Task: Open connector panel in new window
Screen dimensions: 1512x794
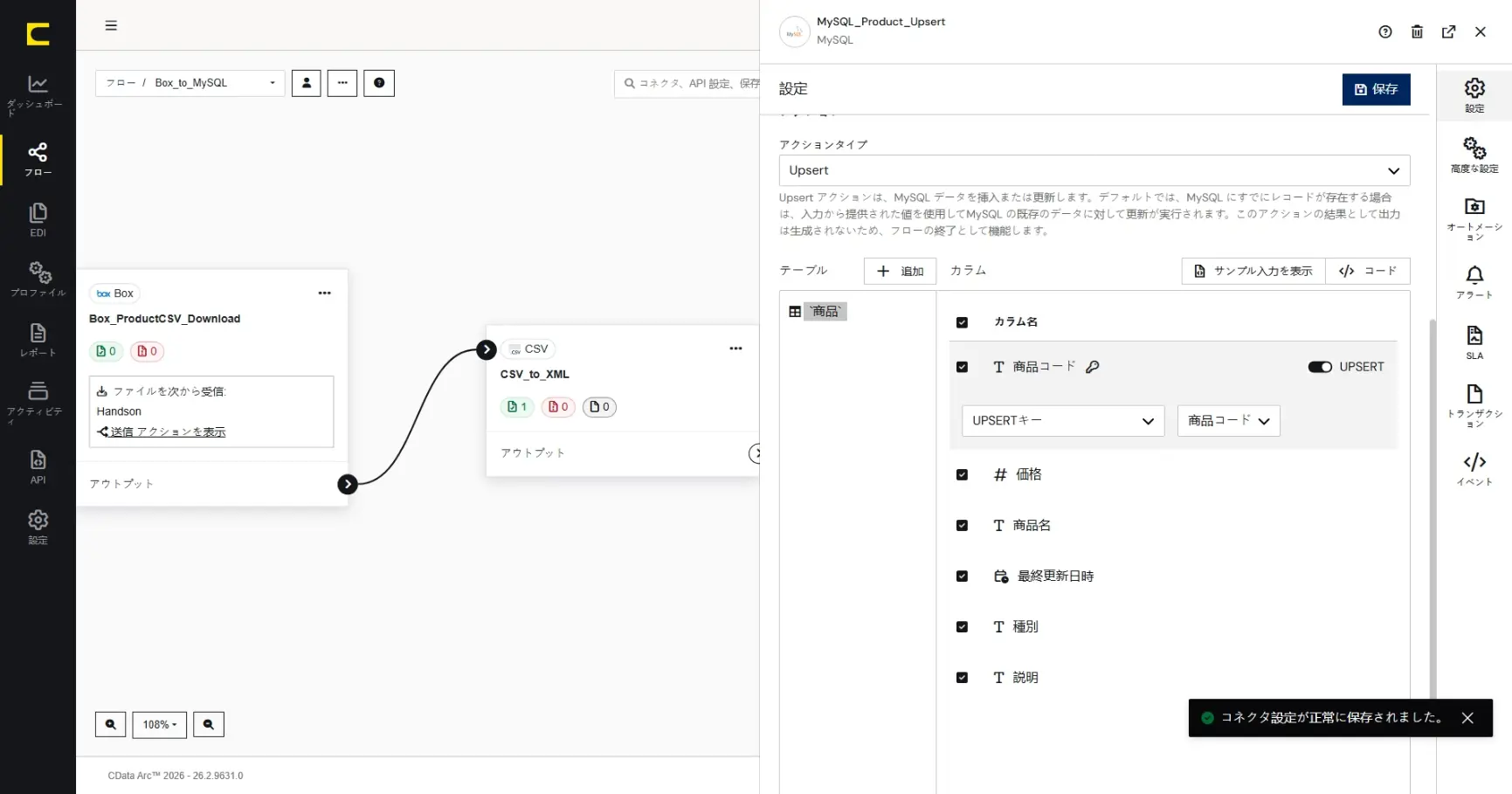Action: pyautogui.click(x=1448, y=32)
